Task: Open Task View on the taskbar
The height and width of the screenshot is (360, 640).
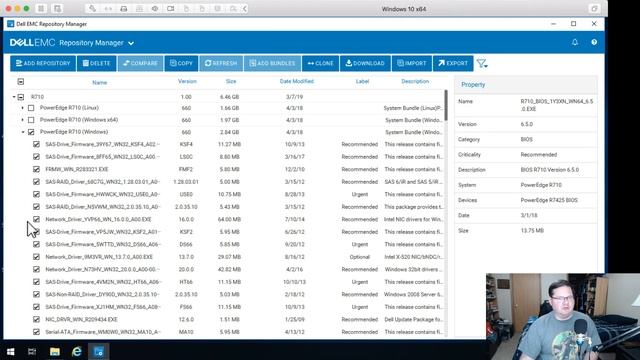Action: (x=32, y=351)
